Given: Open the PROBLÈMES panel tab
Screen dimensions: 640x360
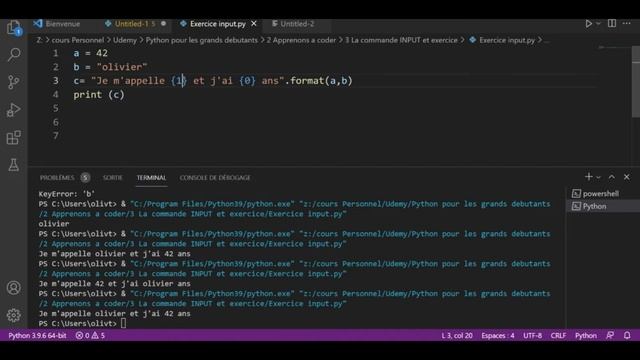Looking at the screenshot, I should 57,178.
